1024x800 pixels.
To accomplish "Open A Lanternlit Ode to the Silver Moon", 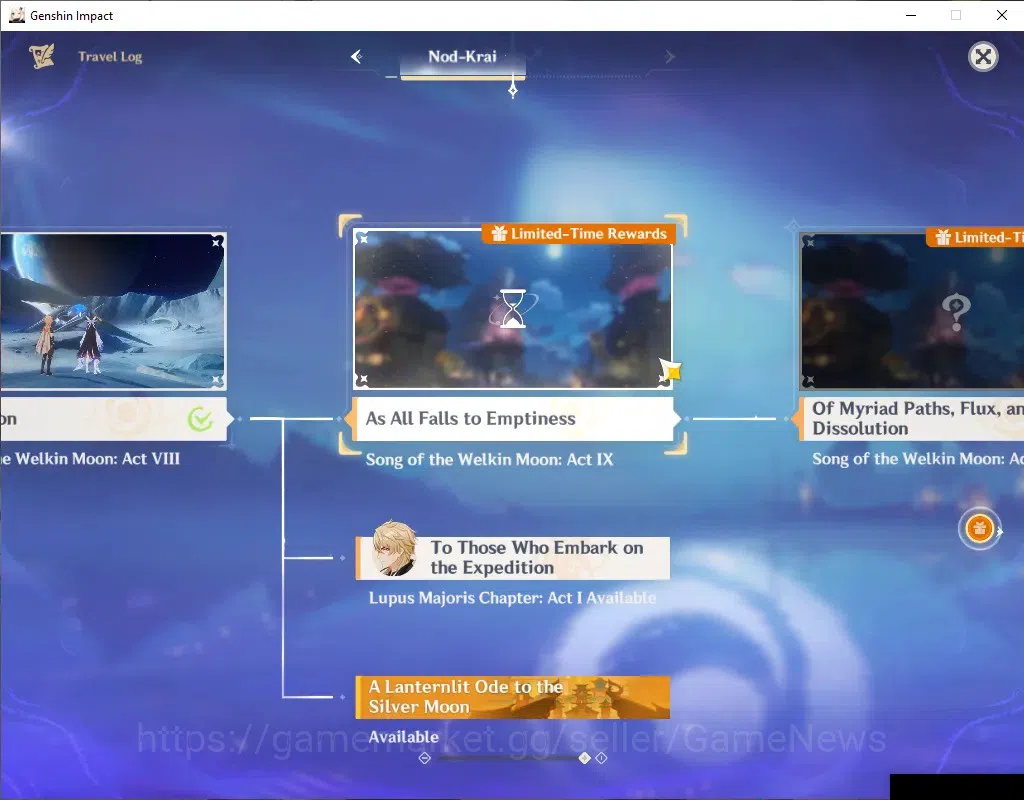I will (x=513, y=697).
